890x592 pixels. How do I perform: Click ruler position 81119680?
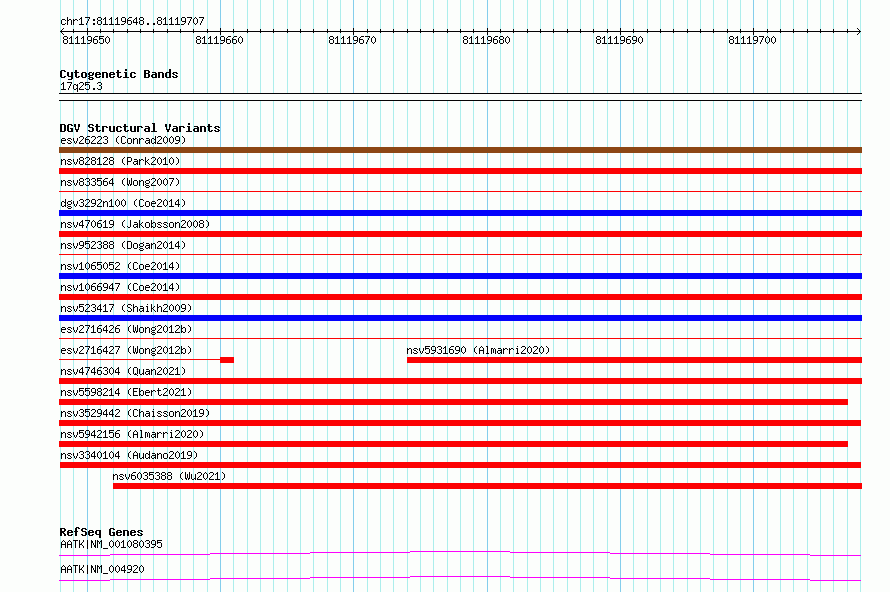pyautogui.click(x=486, y=40)
